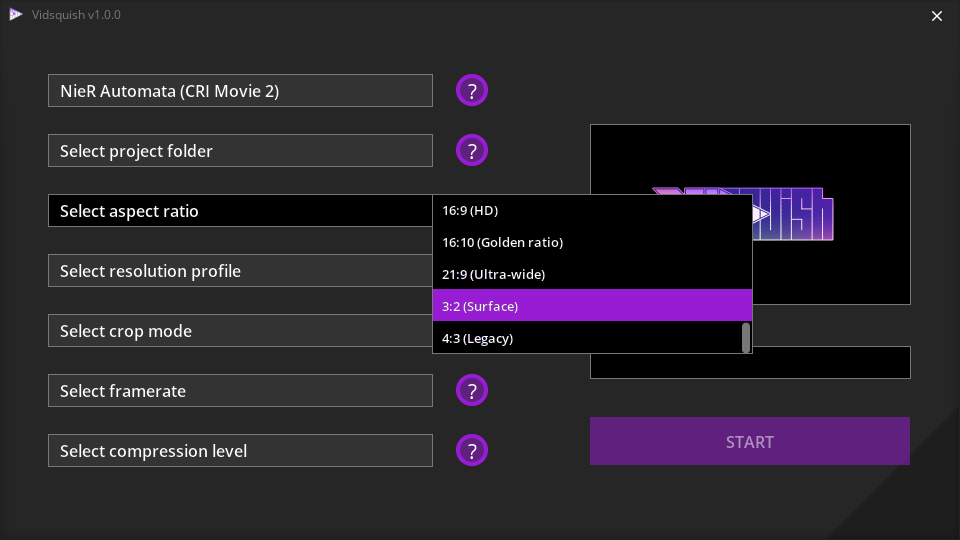Screen dimensions: 960x540
Task: Click the help icon beside NieR Automata field
Action: coord(472,91)
